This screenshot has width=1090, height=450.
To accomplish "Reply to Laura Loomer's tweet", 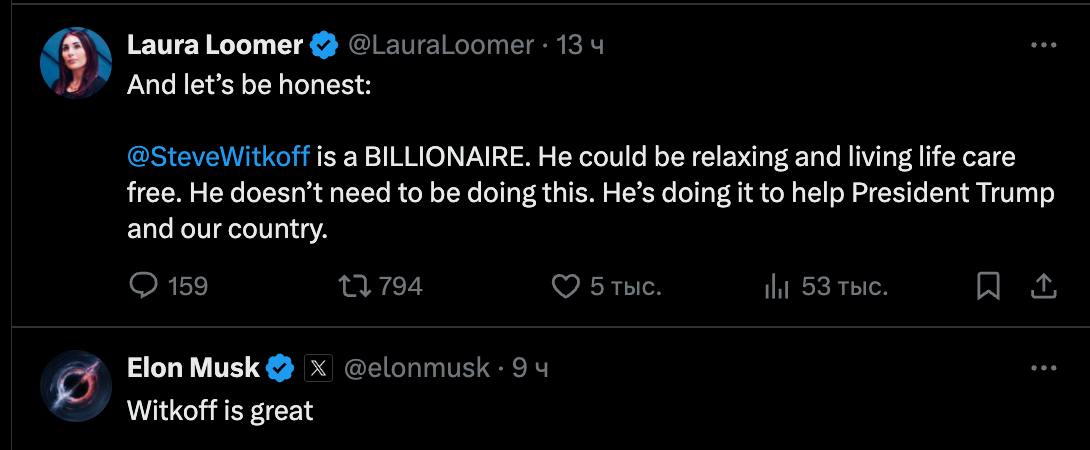I will (145, 287).
